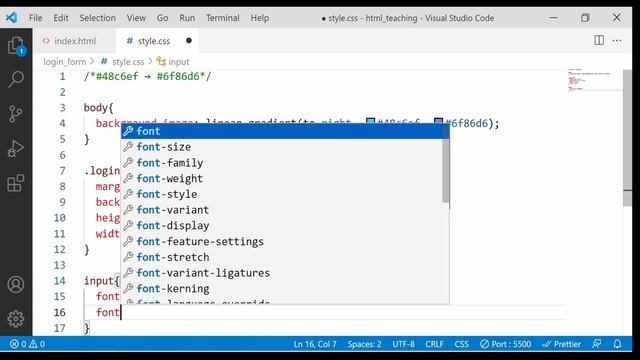Open the File menu
Image resolution: width=640 pixels, height=360 pixels.
[36, 18]
